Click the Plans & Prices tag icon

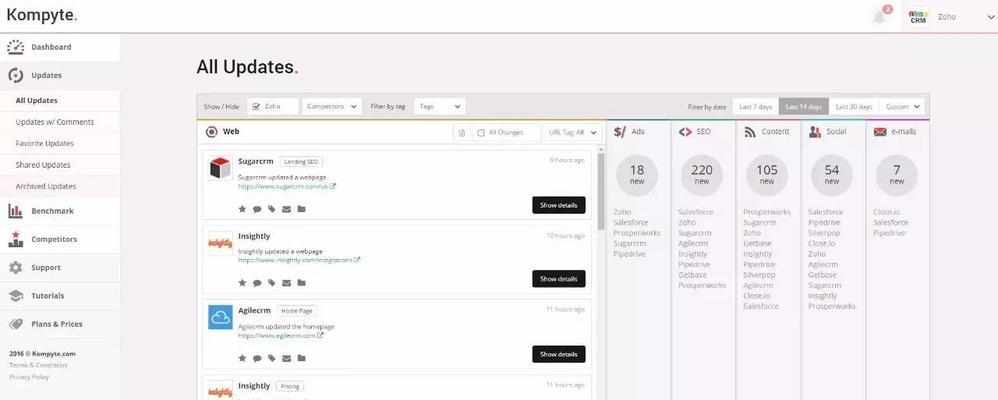tap(16, 324)
